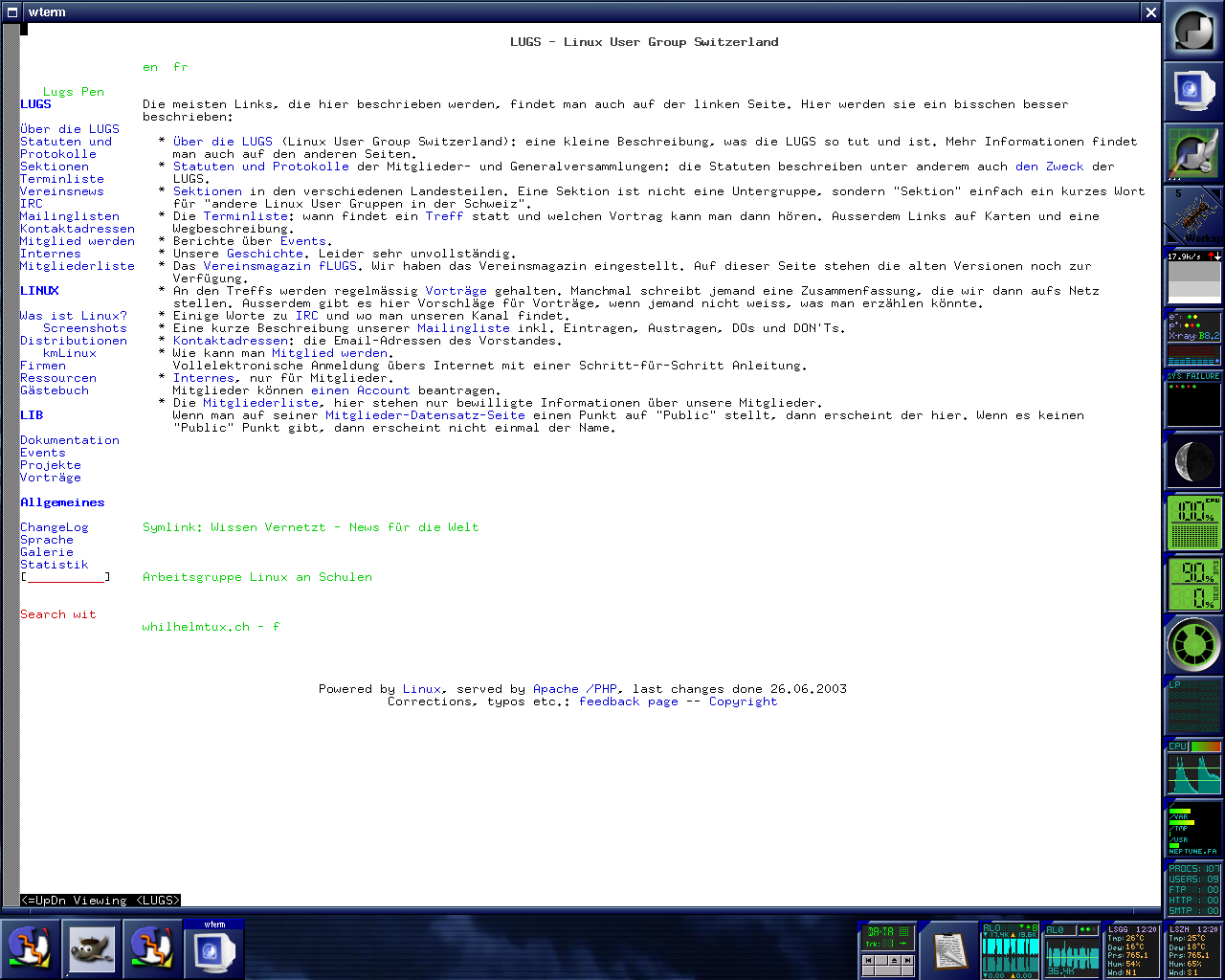Click the green CPU load applet
The height and width of the screenshot is (980, 1225).
click(1193, 523)
